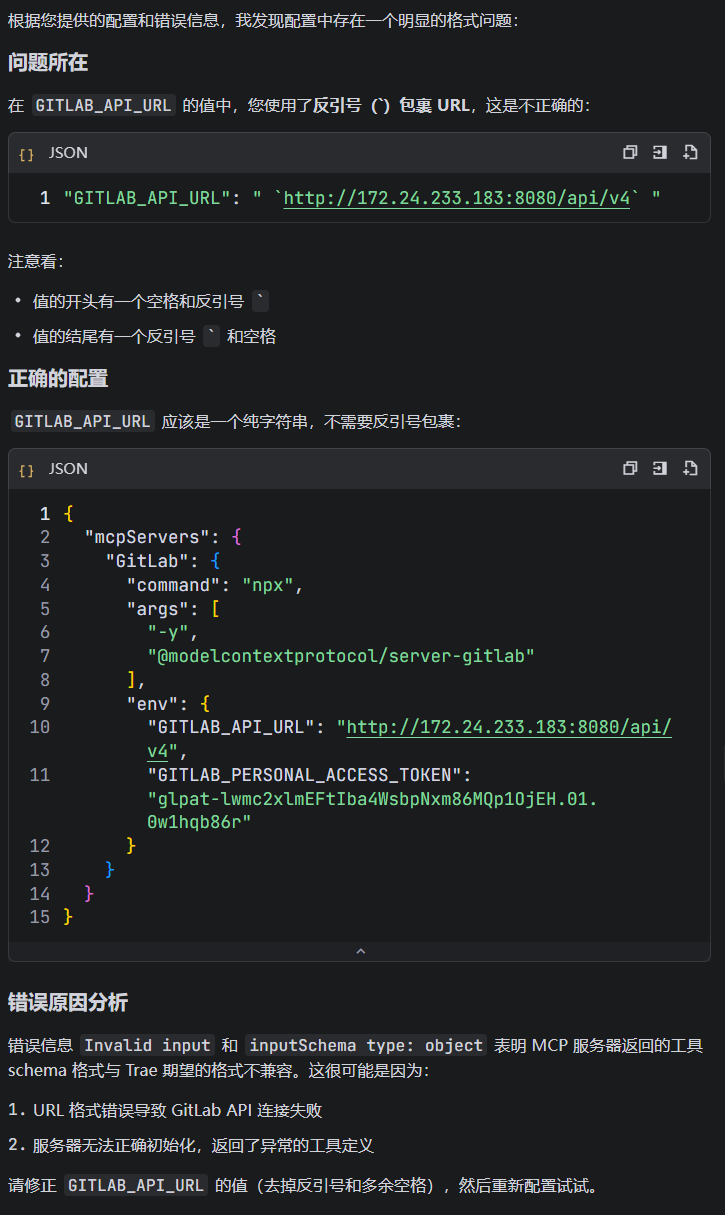Image resolution: width=725 pixels, height=1215 pixels.
Task: Insert corrected mcpServers config at cursor
Action: (660, 469)
